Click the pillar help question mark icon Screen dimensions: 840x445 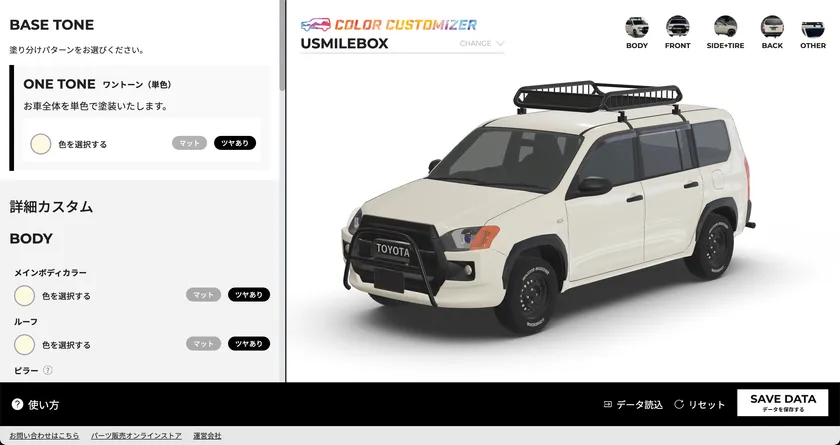click(48, 370)
